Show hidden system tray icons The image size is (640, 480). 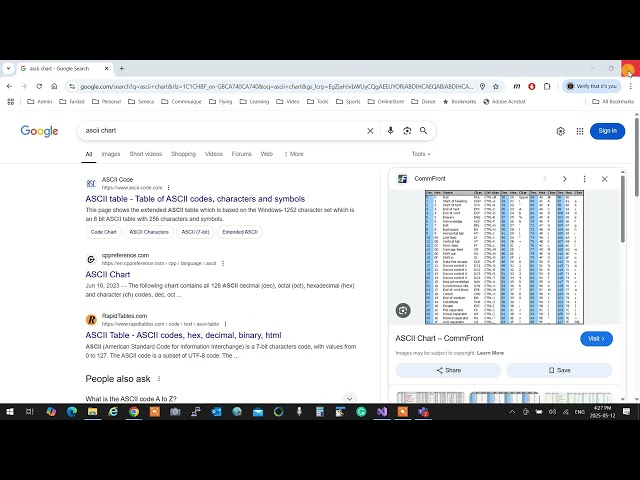[x=512, y=412]
